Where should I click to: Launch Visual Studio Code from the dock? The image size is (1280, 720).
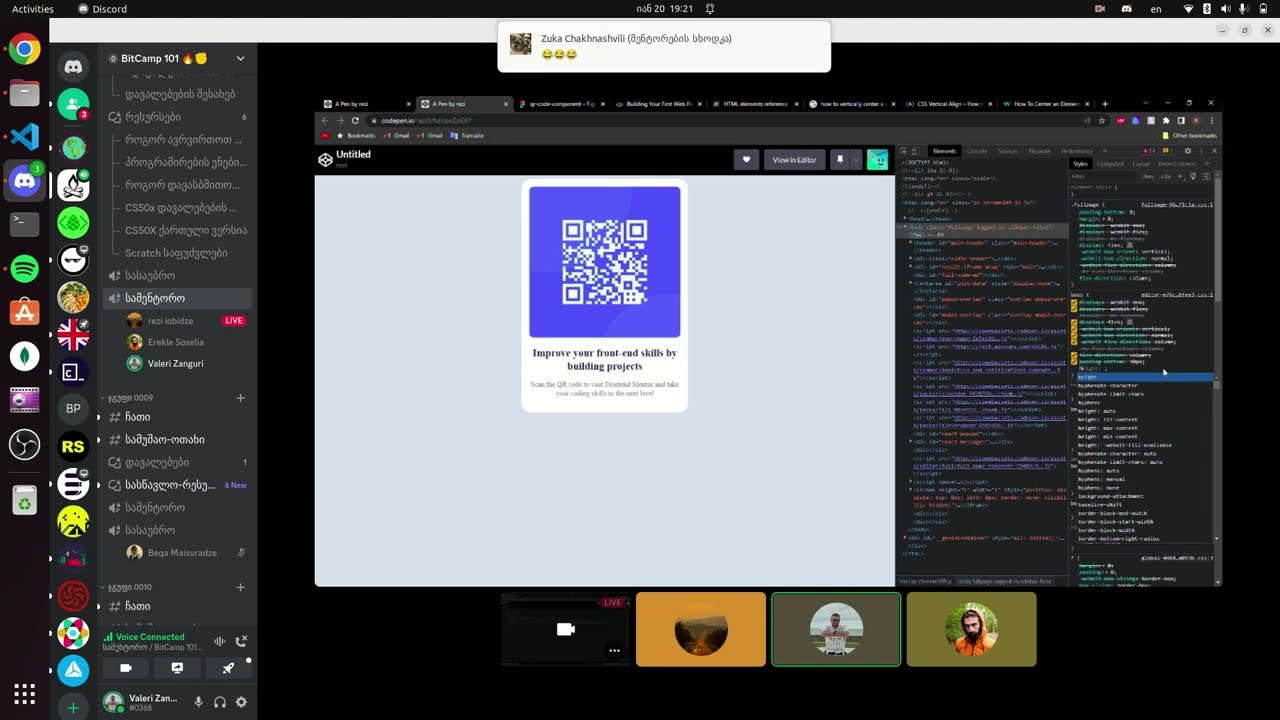click(x=24, y=137)
